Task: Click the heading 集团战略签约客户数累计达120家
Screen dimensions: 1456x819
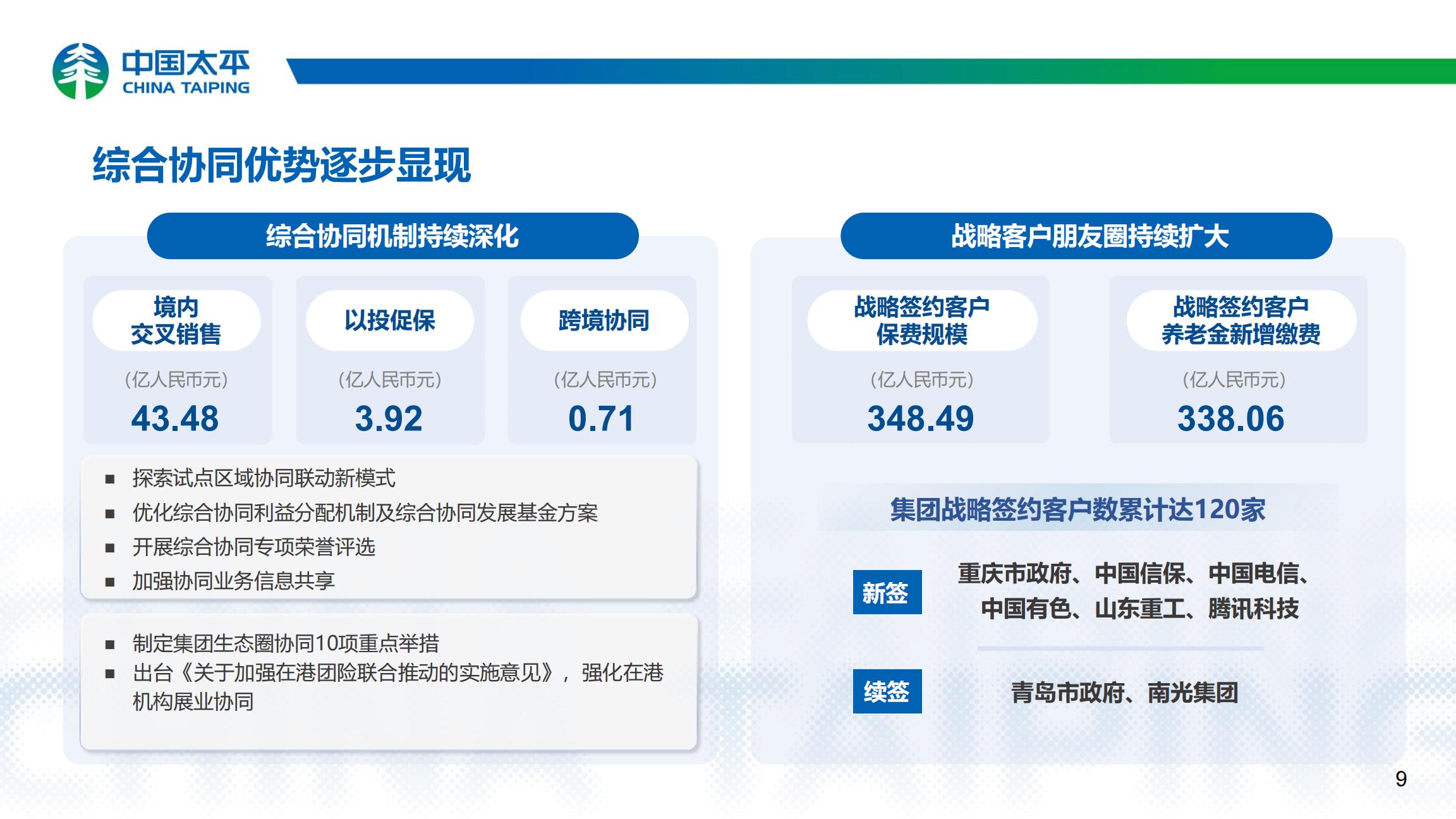Action: (1077, 509)
